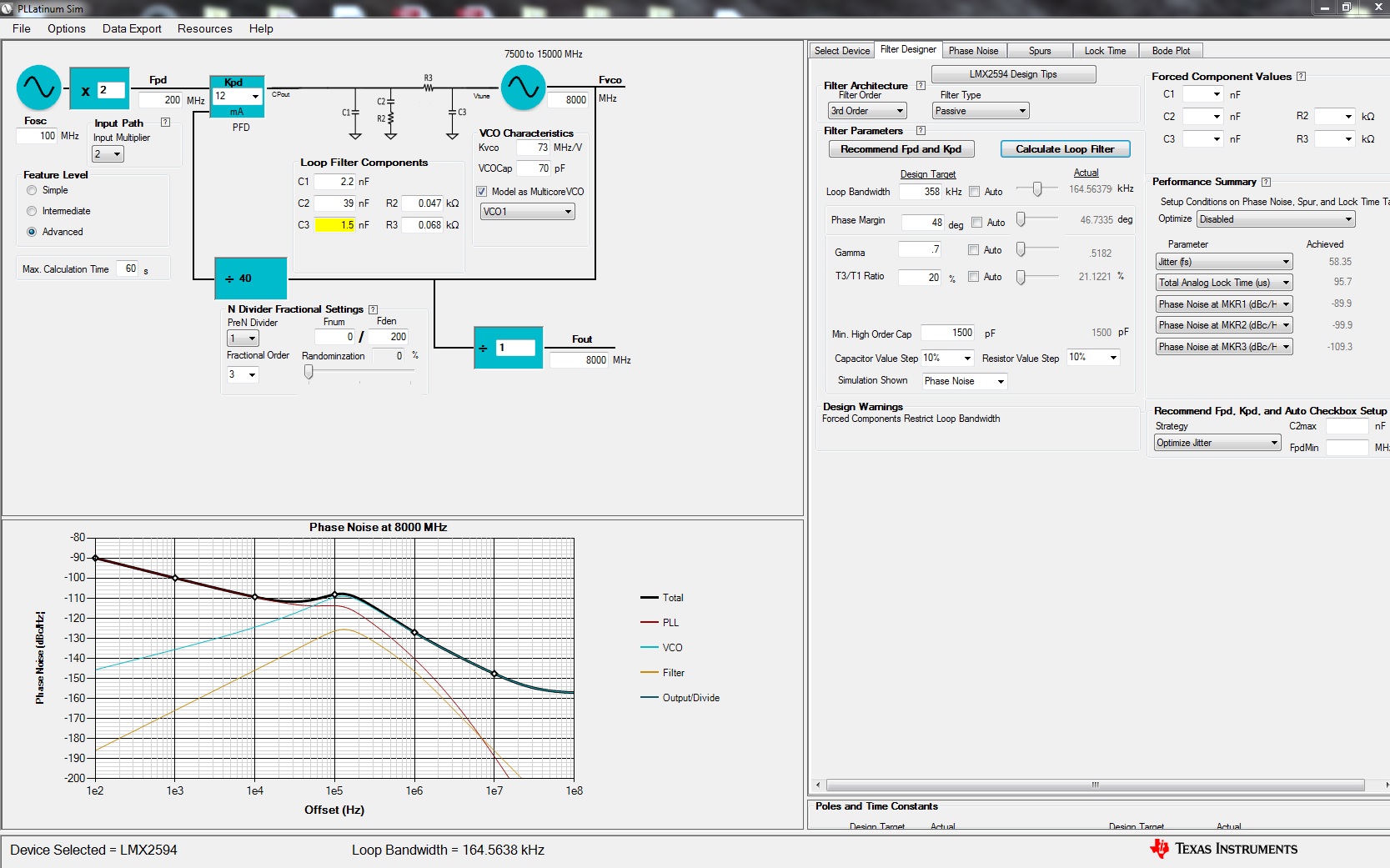1390x868 pixels.
Task: Enable Auto for Phase Margin
Action: coord(976,223)
